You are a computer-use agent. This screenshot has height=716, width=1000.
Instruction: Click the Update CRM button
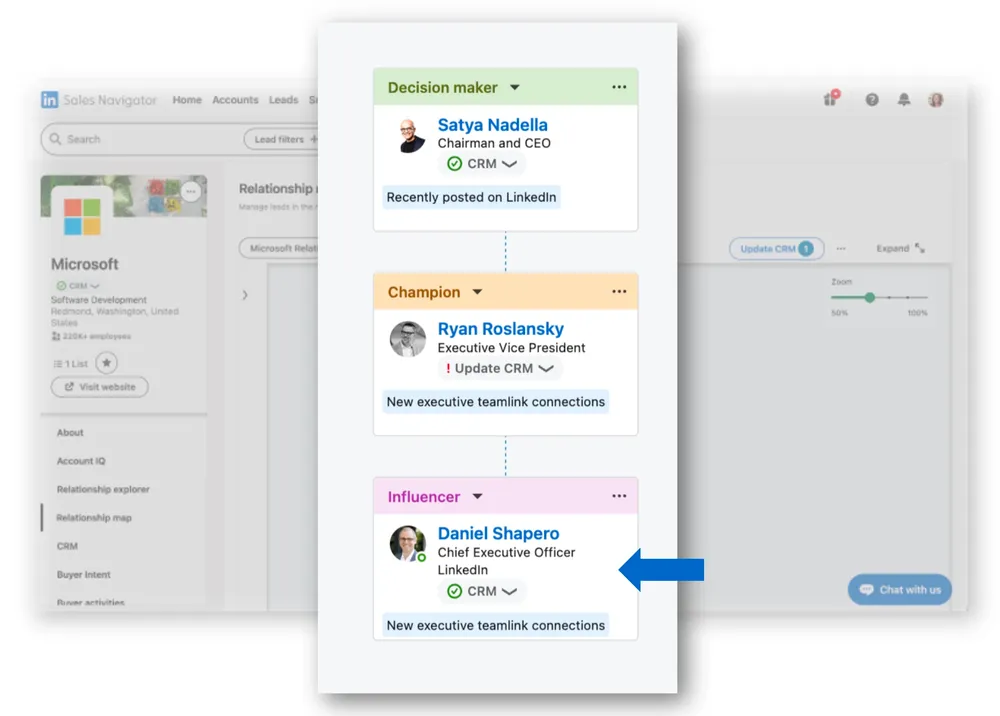coord(777,249)
